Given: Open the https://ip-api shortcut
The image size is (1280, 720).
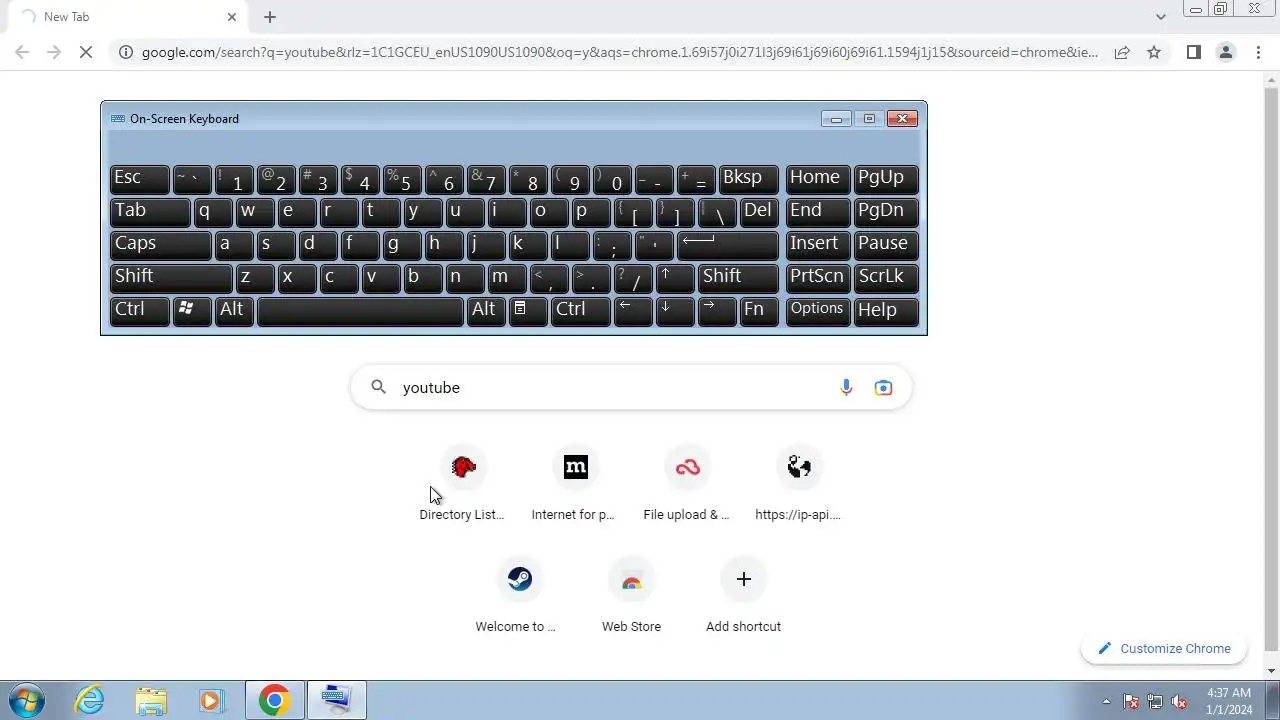Looking at the screenshot, I should [799, 485].
